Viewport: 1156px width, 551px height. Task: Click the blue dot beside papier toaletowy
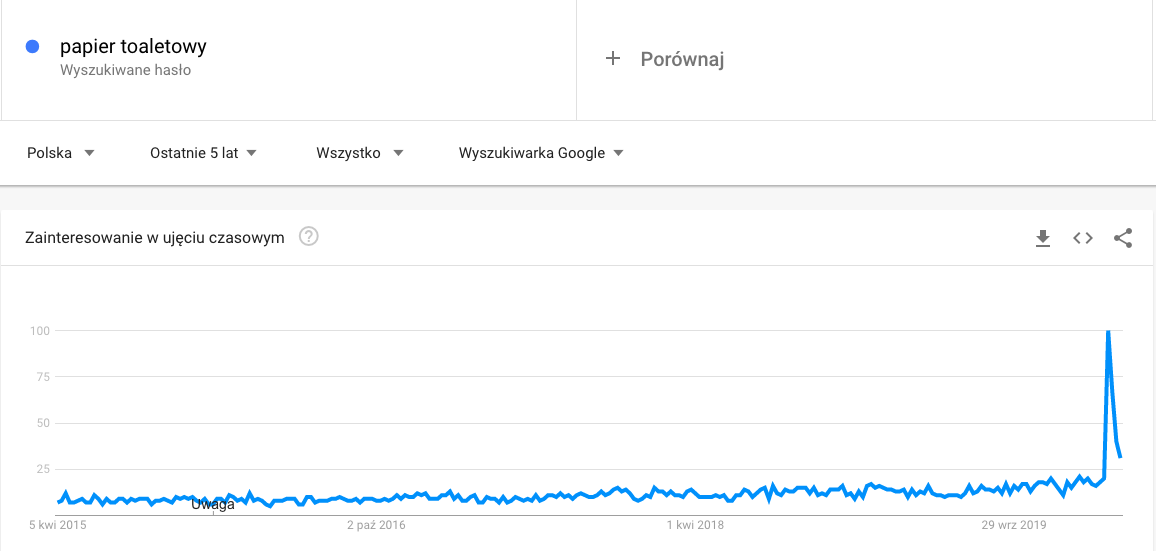point(32,46)
